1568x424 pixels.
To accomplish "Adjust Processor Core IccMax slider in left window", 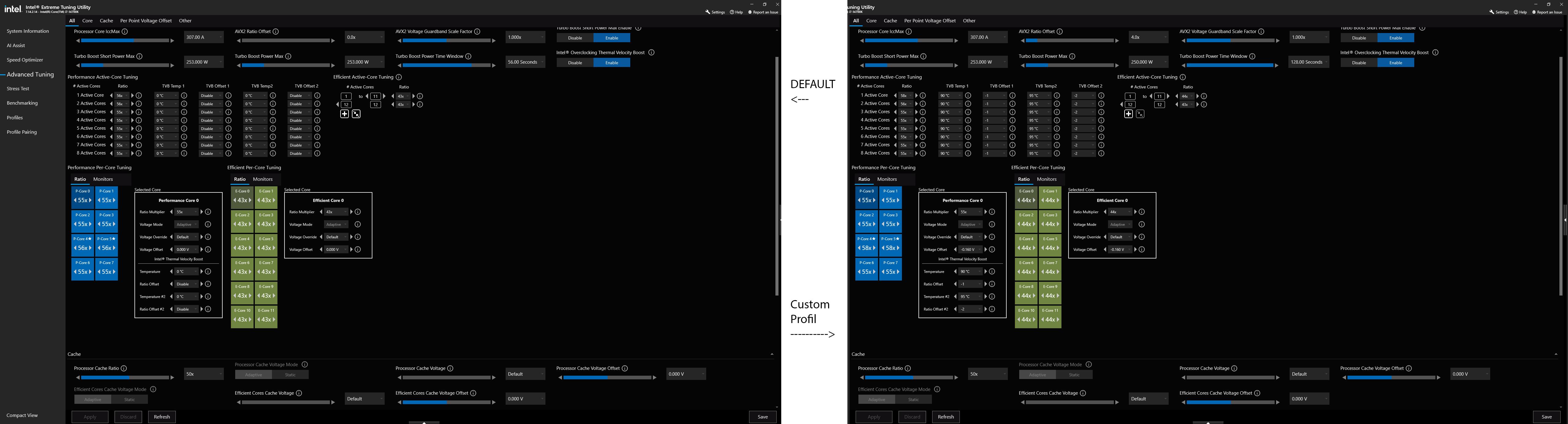I will [x=125, y=41].
